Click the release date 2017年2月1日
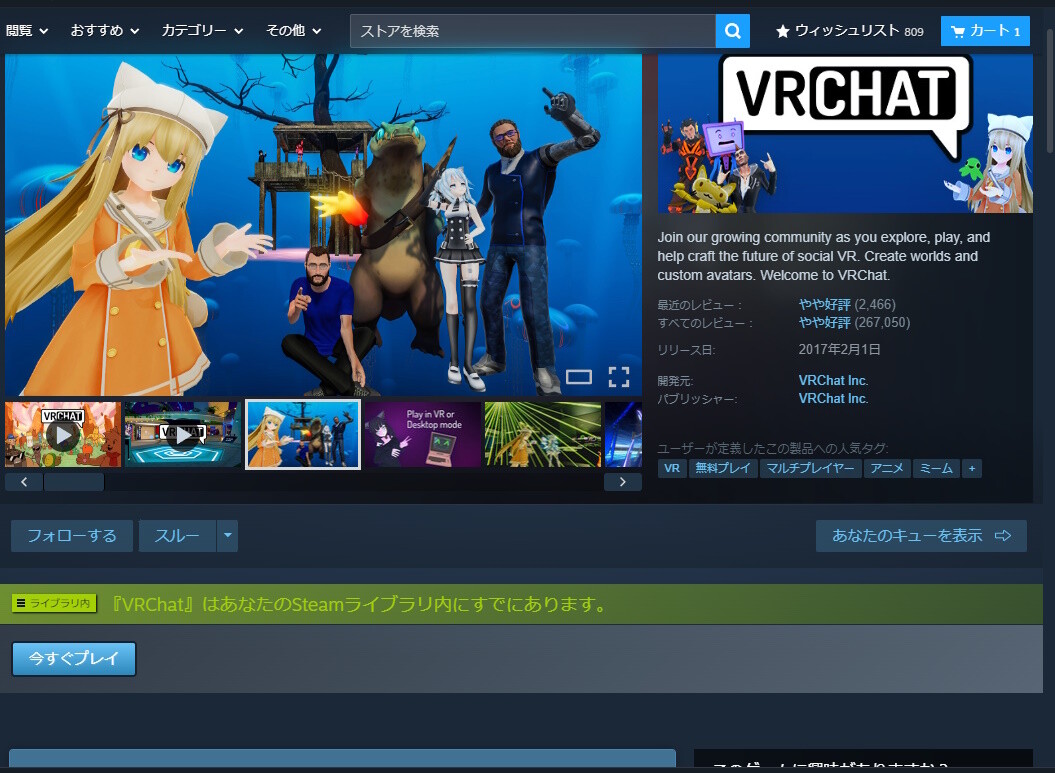Screen dimensions: 1055x773 click(839, 349)
